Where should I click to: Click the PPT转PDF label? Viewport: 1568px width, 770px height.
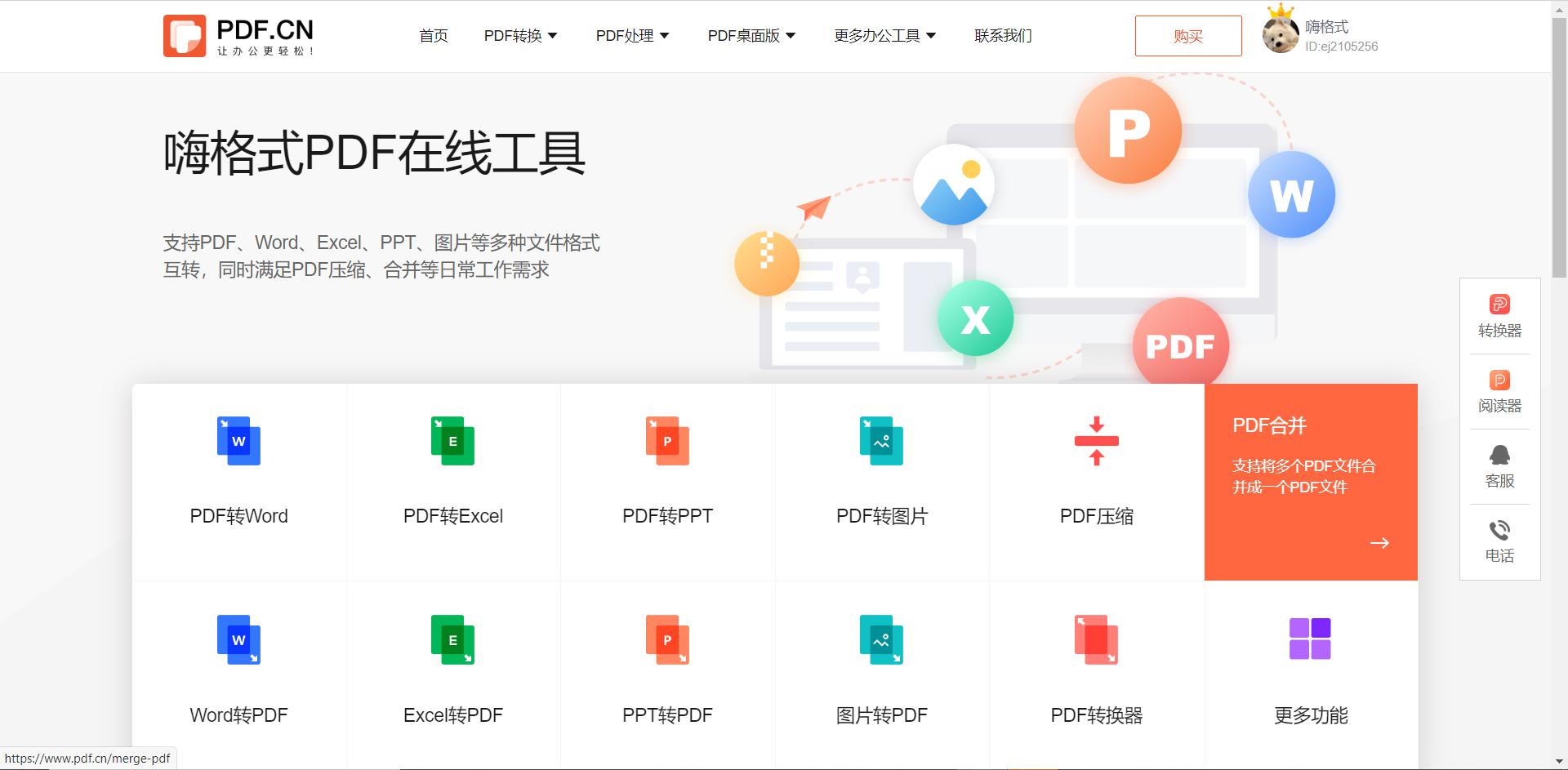pyautogui.click(x=667, y=715)
